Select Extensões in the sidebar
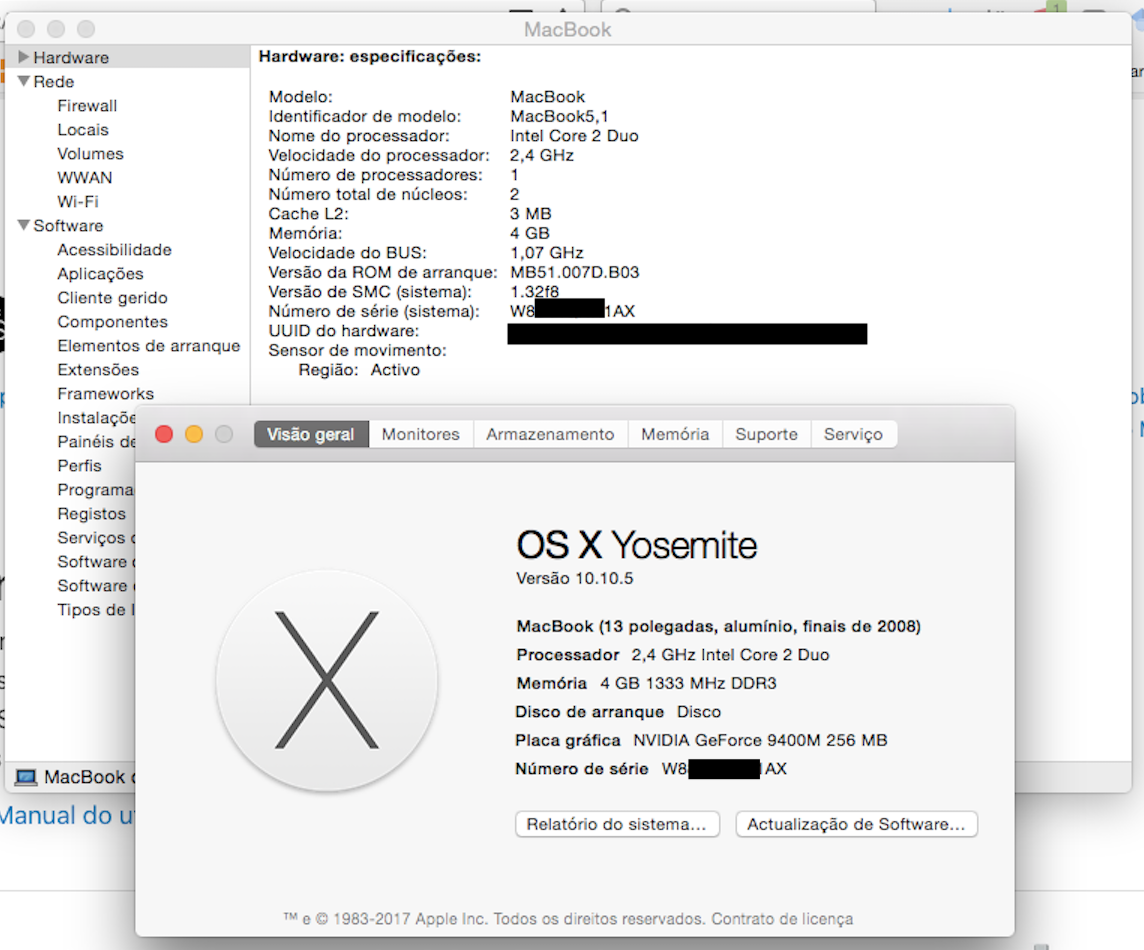The height and width of the screenshot is (950, 1144). 98,370
